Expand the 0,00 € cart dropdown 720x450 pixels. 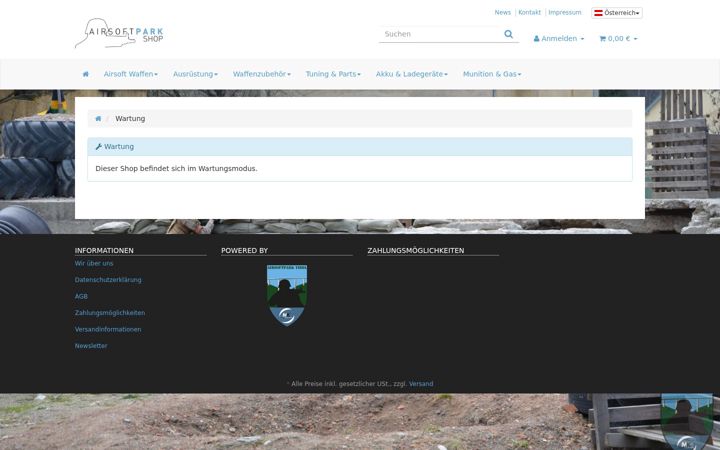tap(618, 39)
